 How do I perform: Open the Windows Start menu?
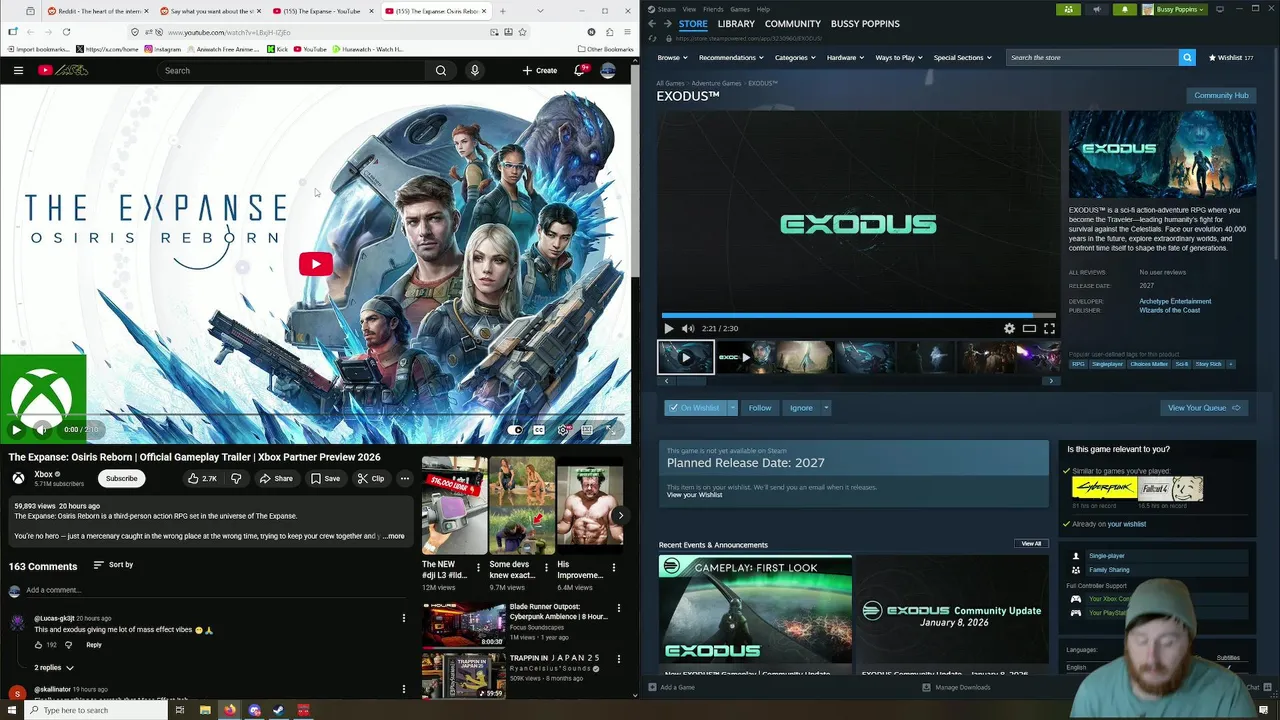click(x=12, y=710)
